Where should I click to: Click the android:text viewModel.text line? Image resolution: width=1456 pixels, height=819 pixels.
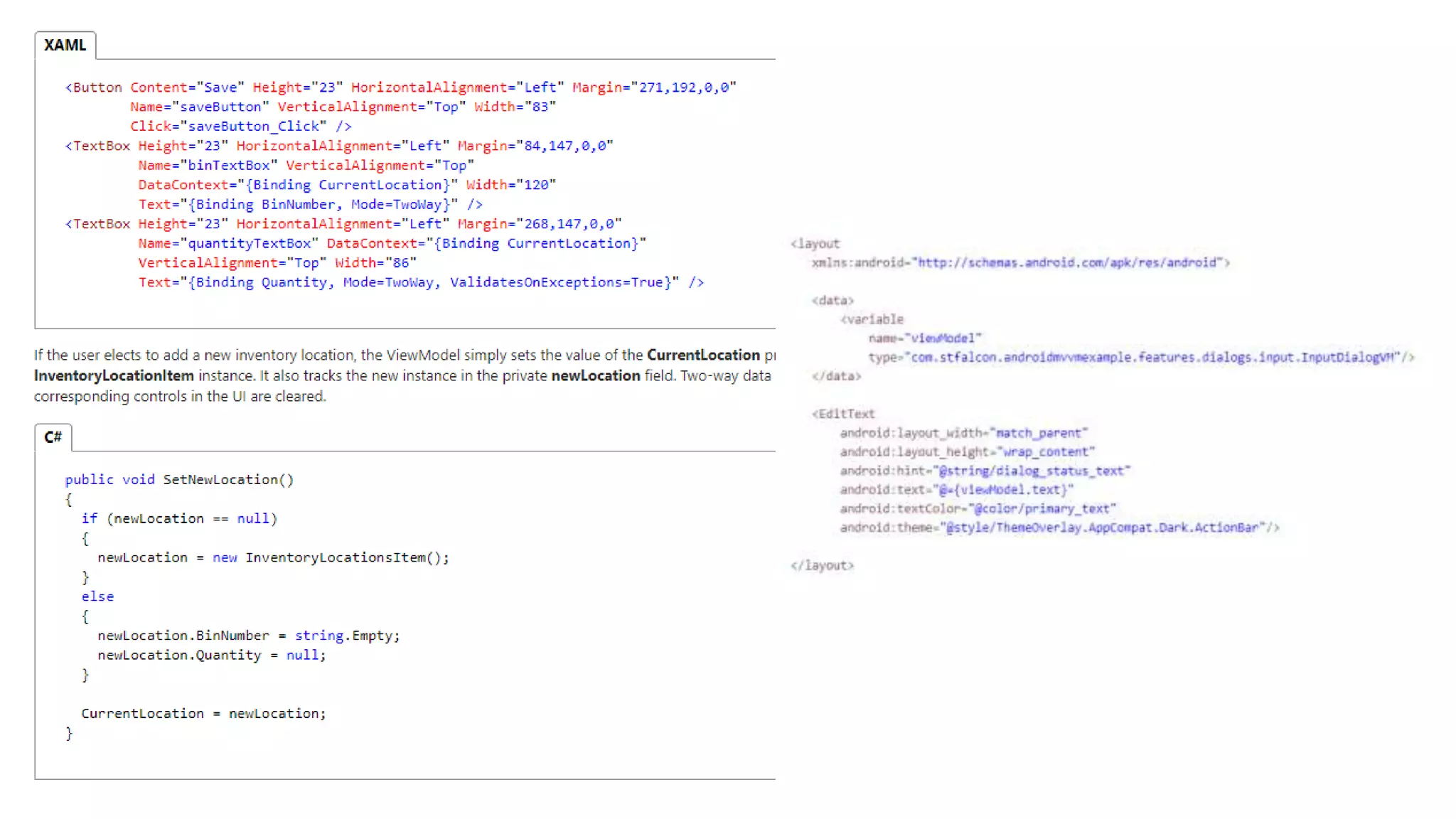pos(957,490)
